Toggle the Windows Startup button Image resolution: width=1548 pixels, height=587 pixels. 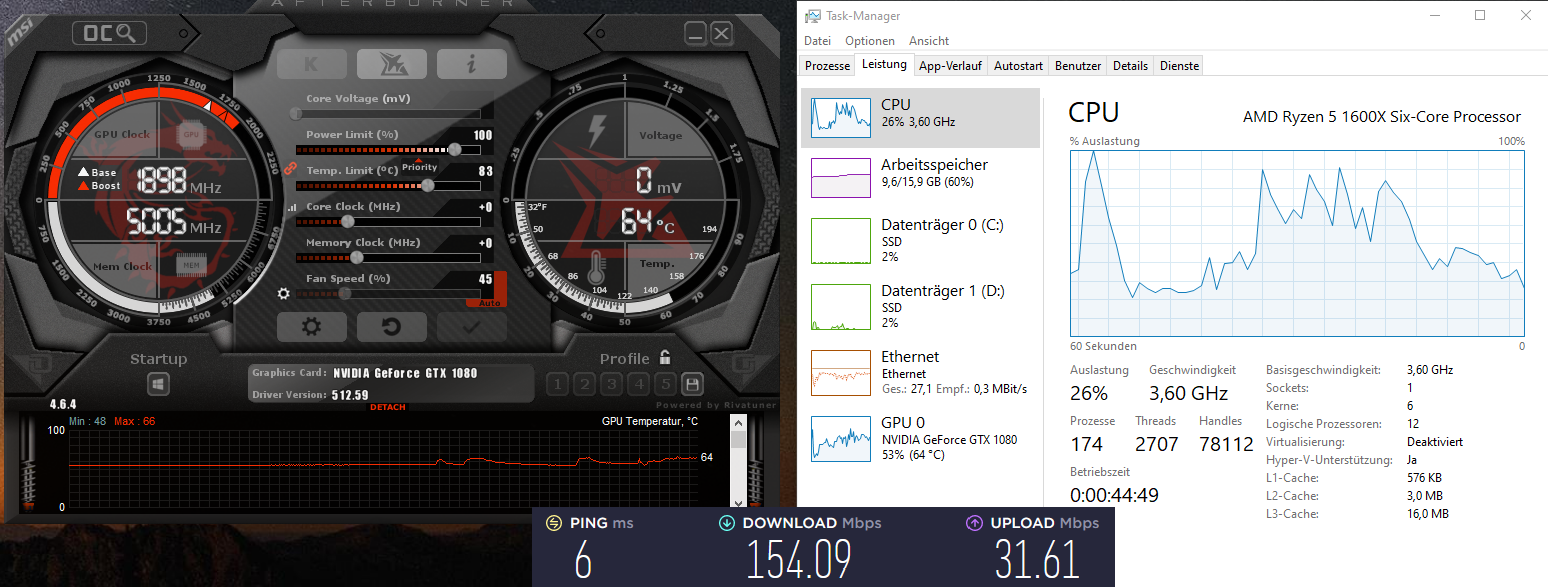coord(158,384)
